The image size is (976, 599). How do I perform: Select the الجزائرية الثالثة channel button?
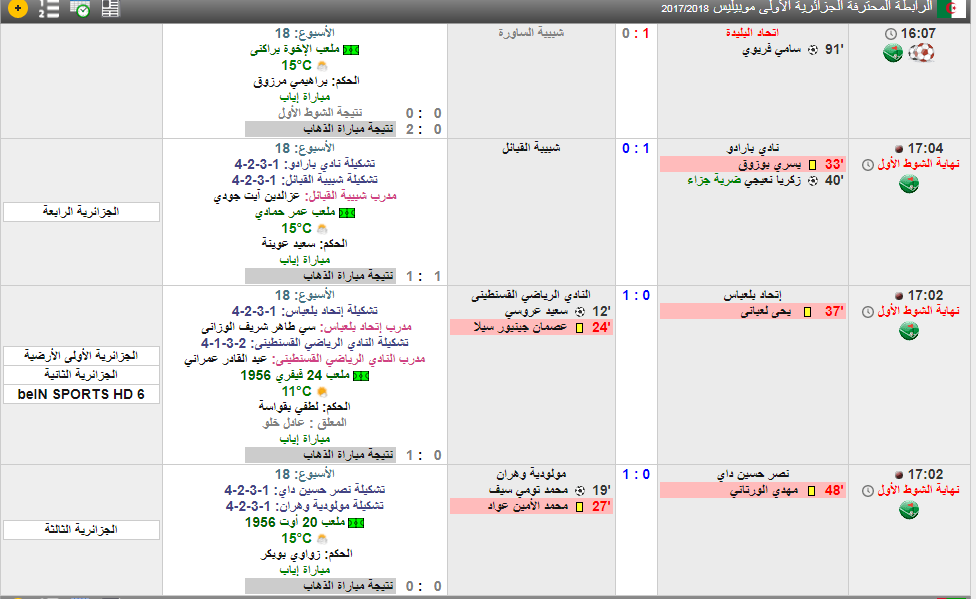82,530
